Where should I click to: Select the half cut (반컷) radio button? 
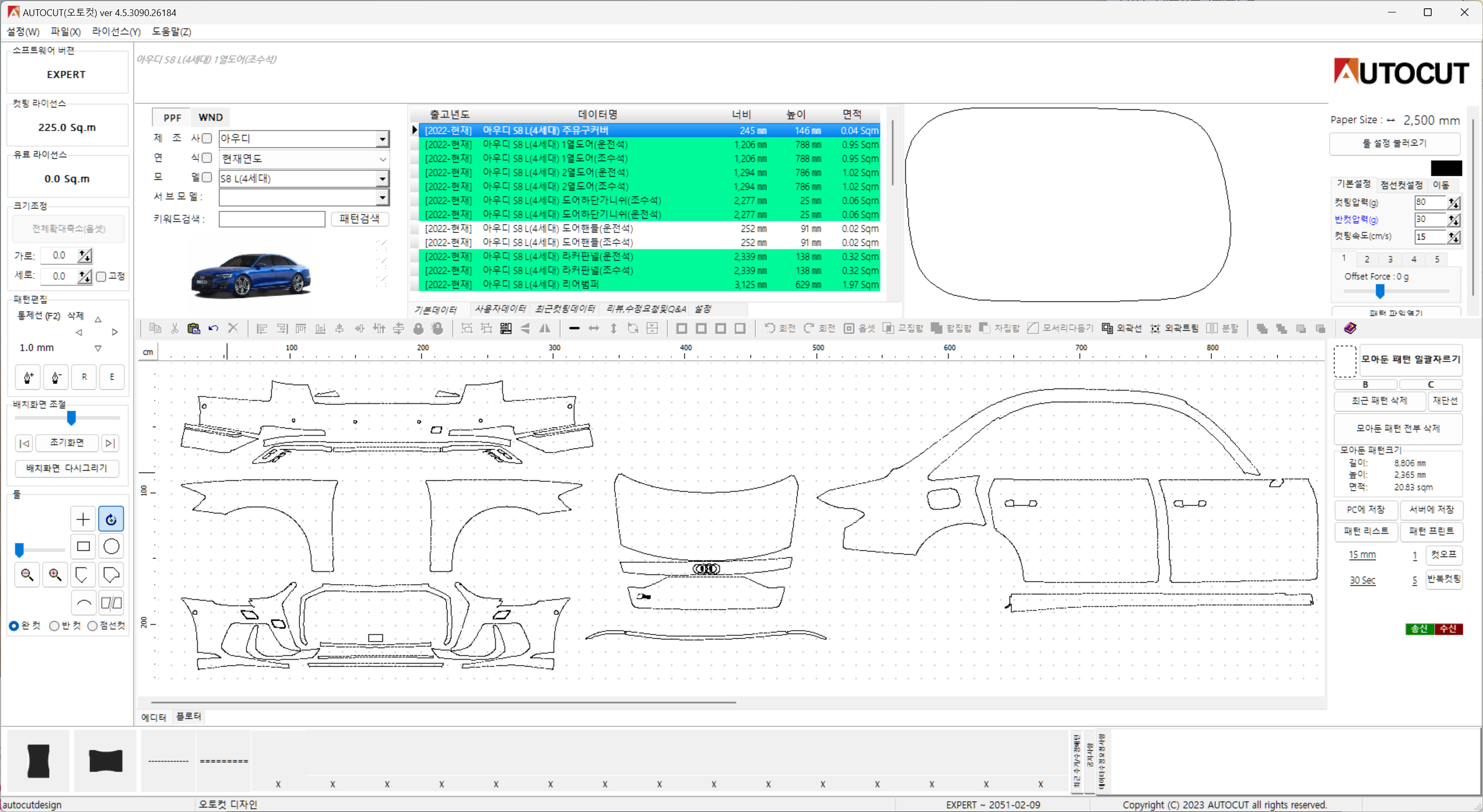tap(54, 625)
